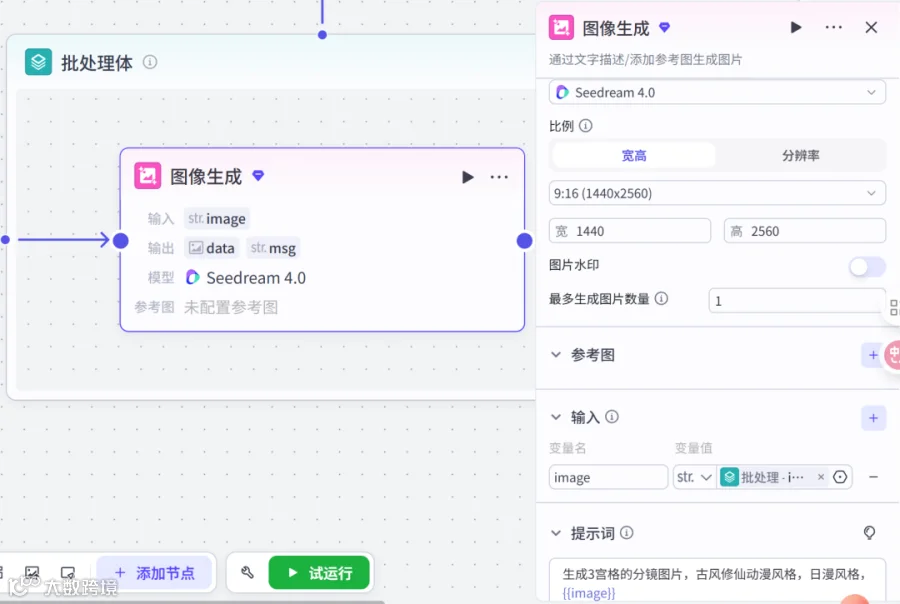The height and width of the screenshot is (604, 900).
Task: Switch to the 分辨率 tab
Action: pos(801,156)
